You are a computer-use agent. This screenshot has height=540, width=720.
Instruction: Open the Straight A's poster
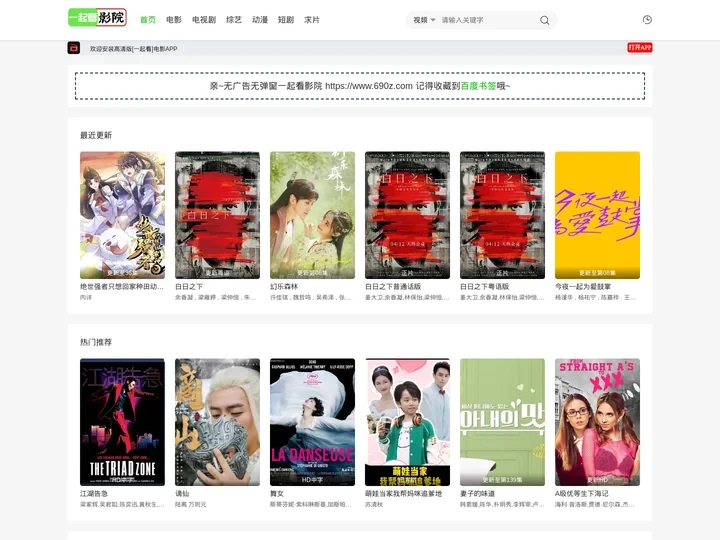[x=597, y=422]
